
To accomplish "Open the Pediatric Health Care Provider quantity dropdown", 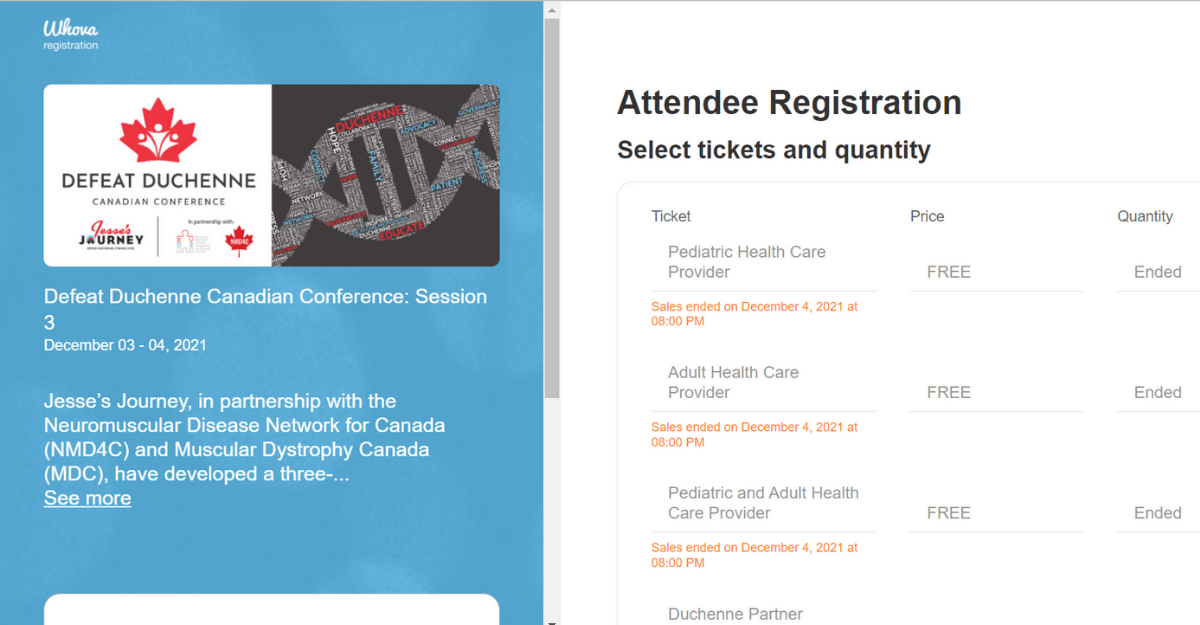I will pos(1157,271).
